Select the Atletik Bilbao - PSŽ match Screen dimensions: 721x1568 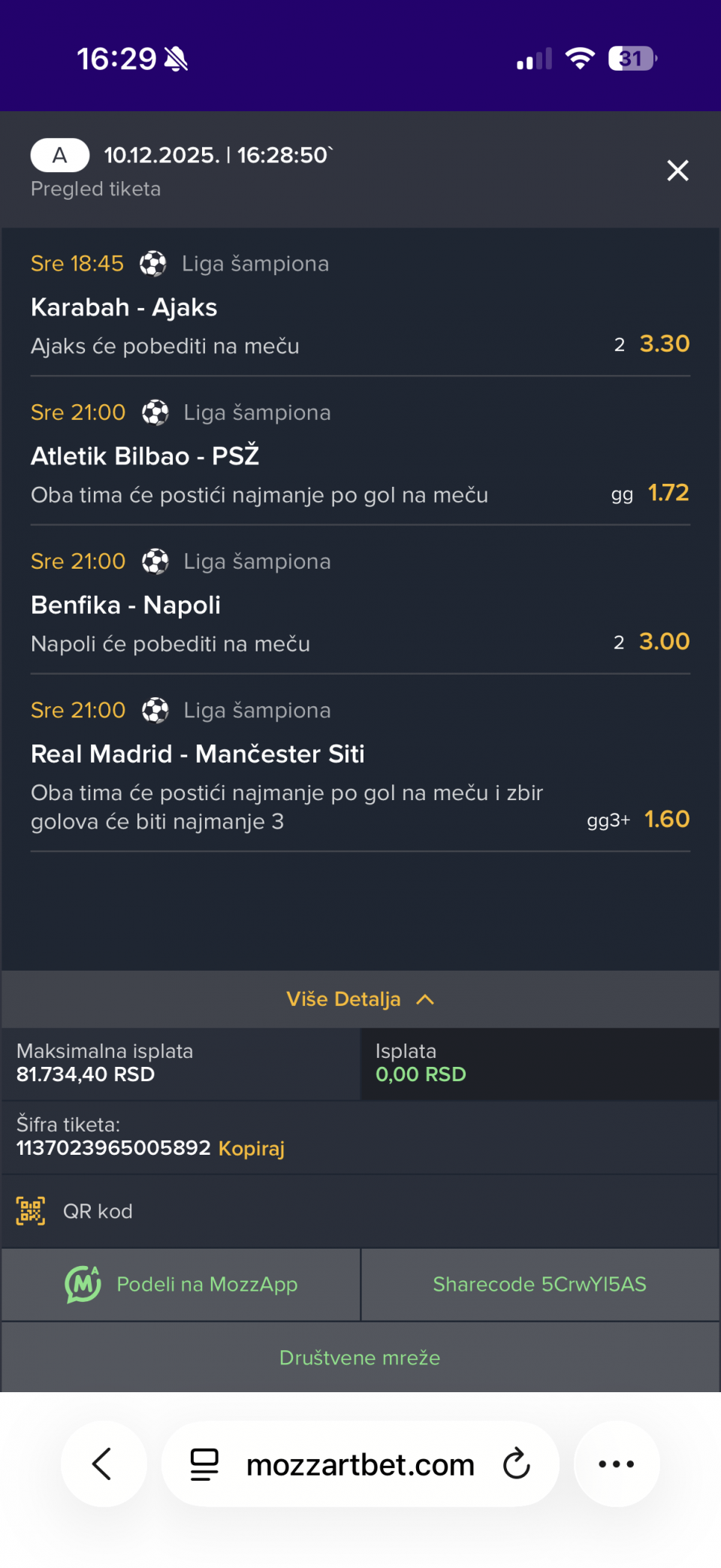[x=145, y=456]
